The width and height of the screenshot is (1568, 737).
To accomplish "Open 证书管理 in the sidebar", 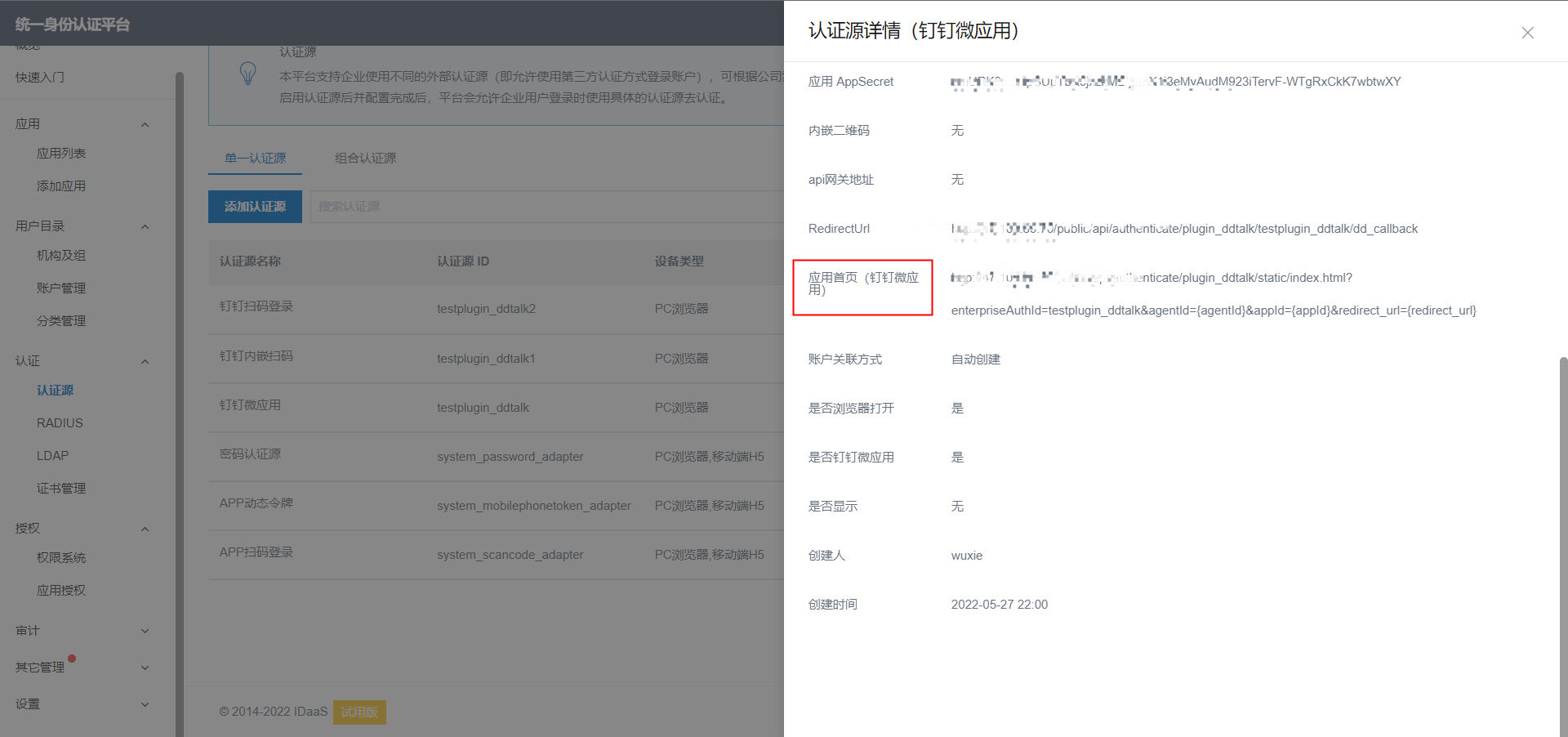I will pyautogui.click(x=61, y=489).
